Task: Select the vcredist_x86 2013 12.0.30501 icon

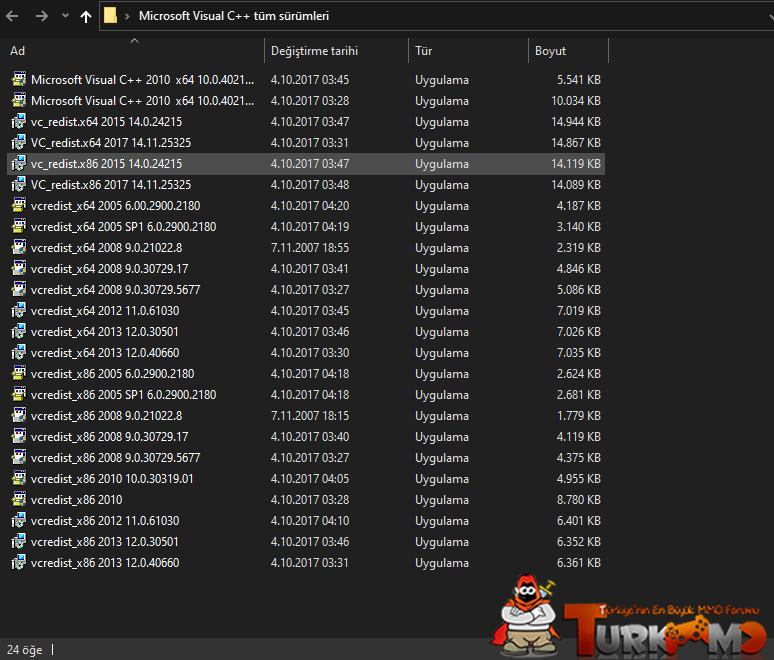Action: [x=19, y=542]
